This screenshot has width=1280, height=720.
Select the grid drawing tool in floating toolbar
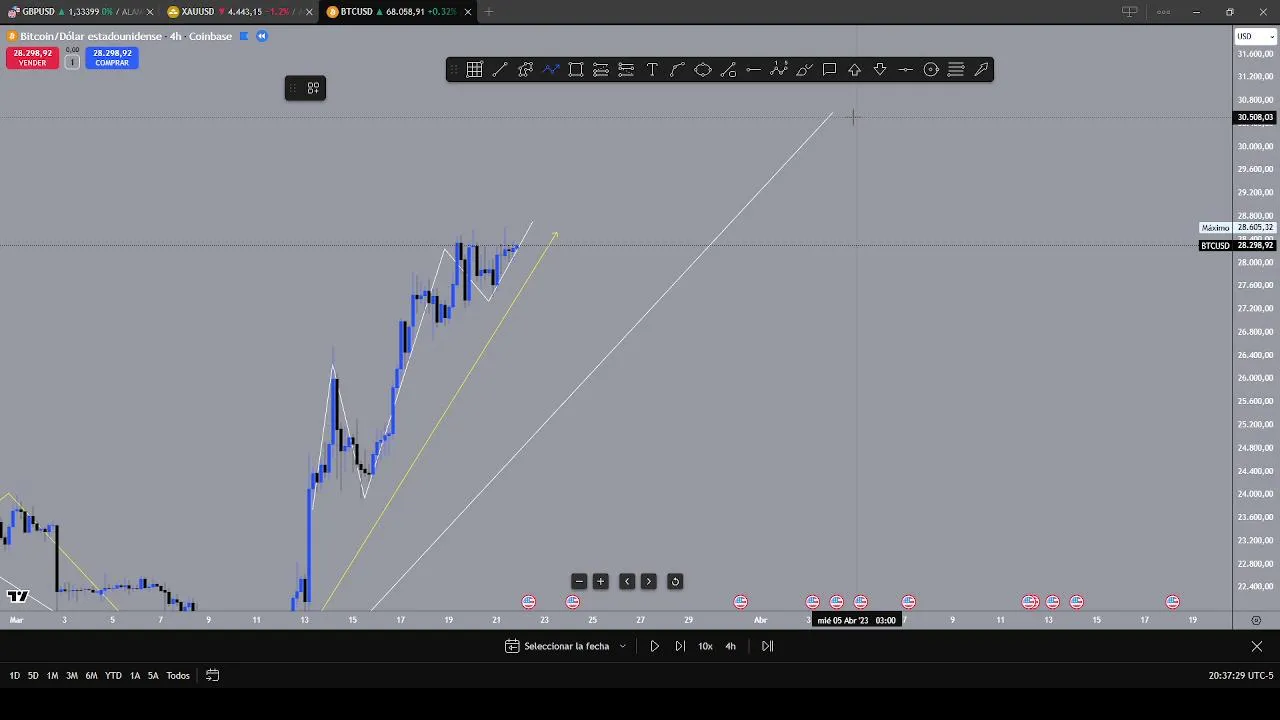pyautogui.click(x=474, y=70)
